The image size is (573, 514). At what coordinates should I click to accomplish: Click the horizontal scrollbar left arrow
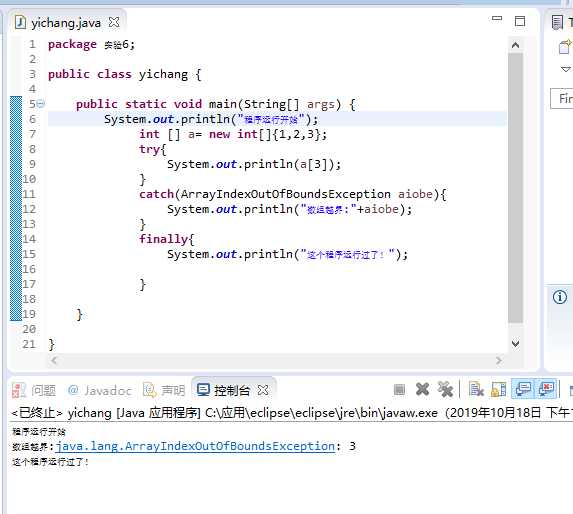point(54,361)
